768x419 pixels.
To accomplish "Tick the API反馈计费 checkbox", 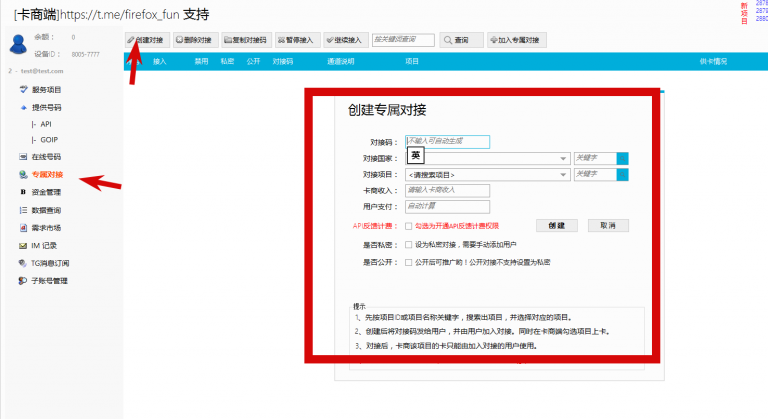I will coord(408,226).
